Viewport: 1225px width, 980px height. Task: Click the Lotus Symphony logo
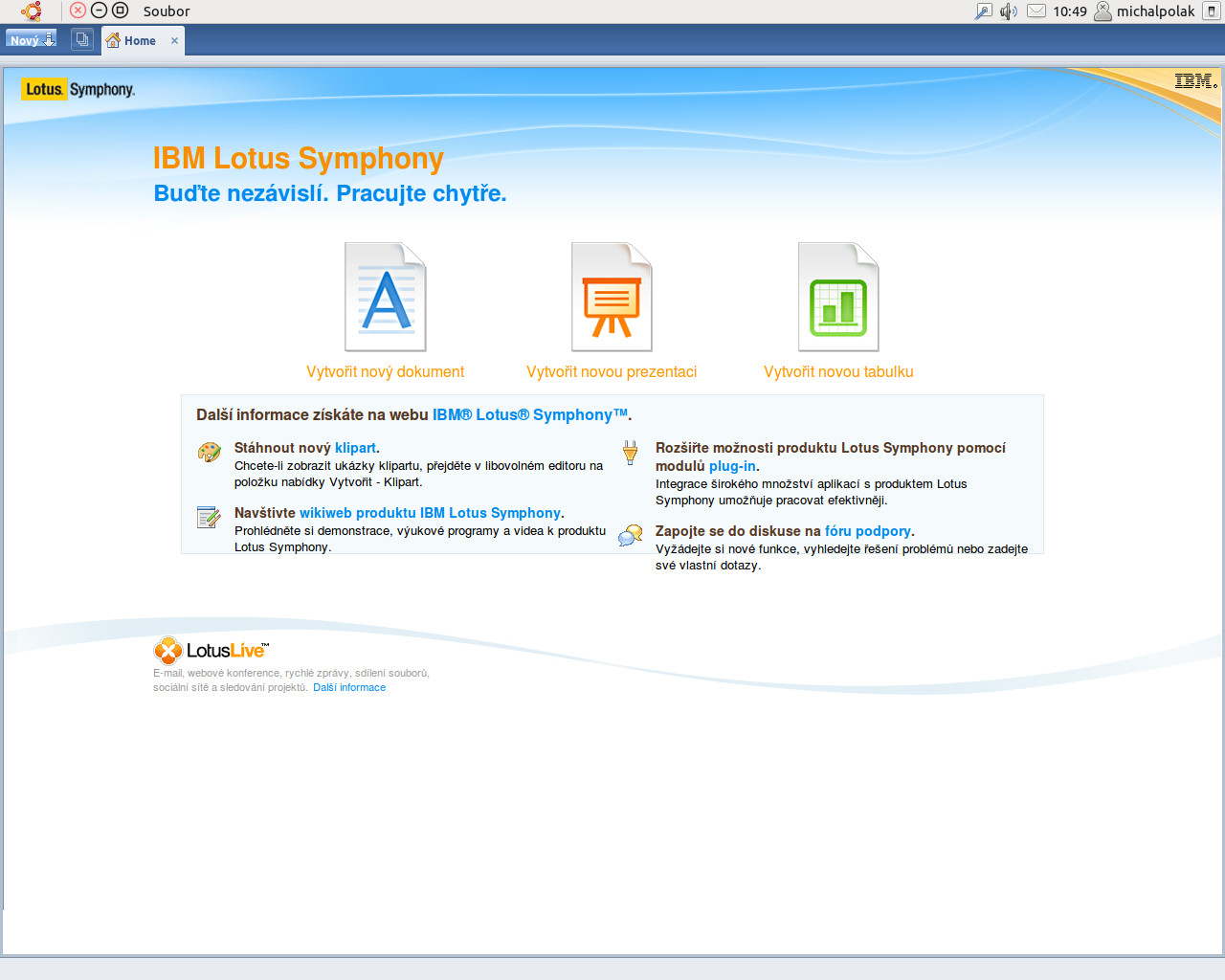[78, 89]
